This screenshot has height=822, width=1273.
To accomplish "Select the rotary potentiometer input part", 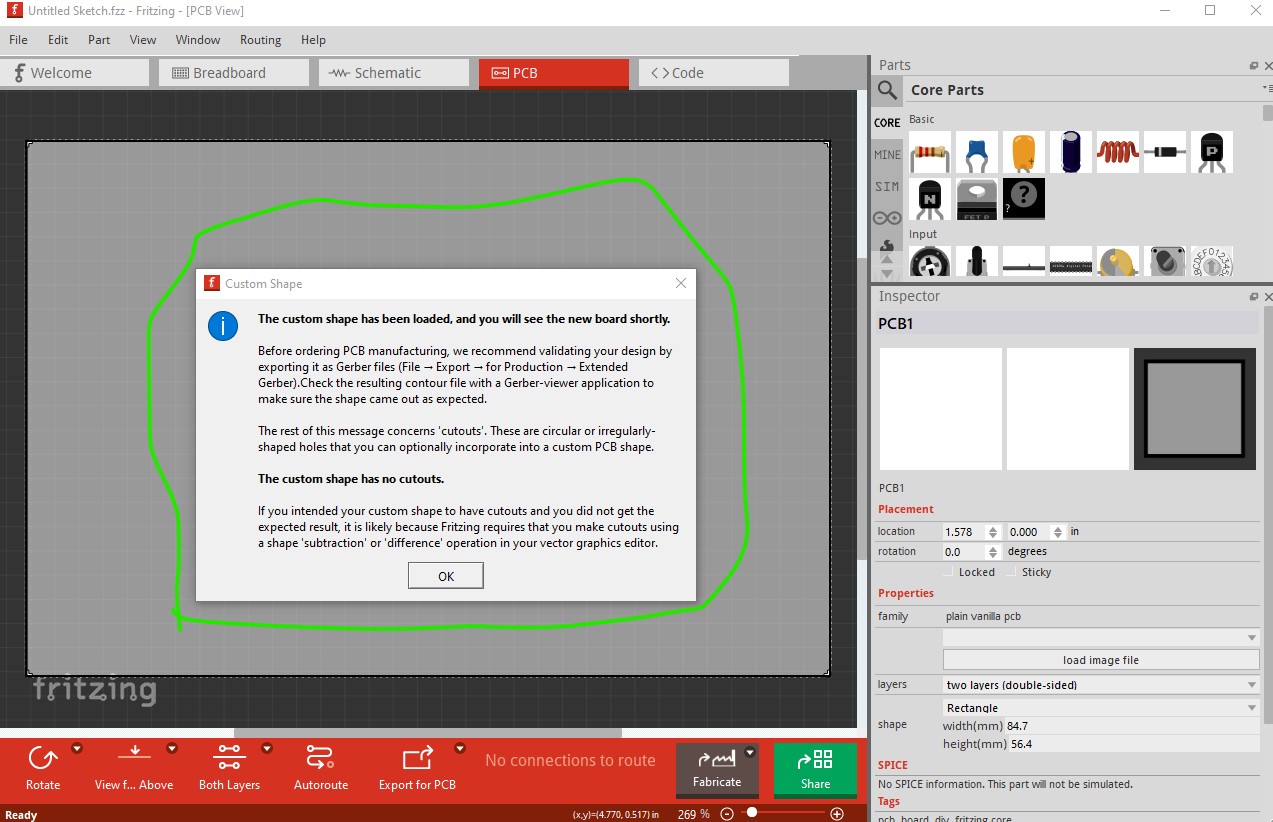I will coord(929,262).
